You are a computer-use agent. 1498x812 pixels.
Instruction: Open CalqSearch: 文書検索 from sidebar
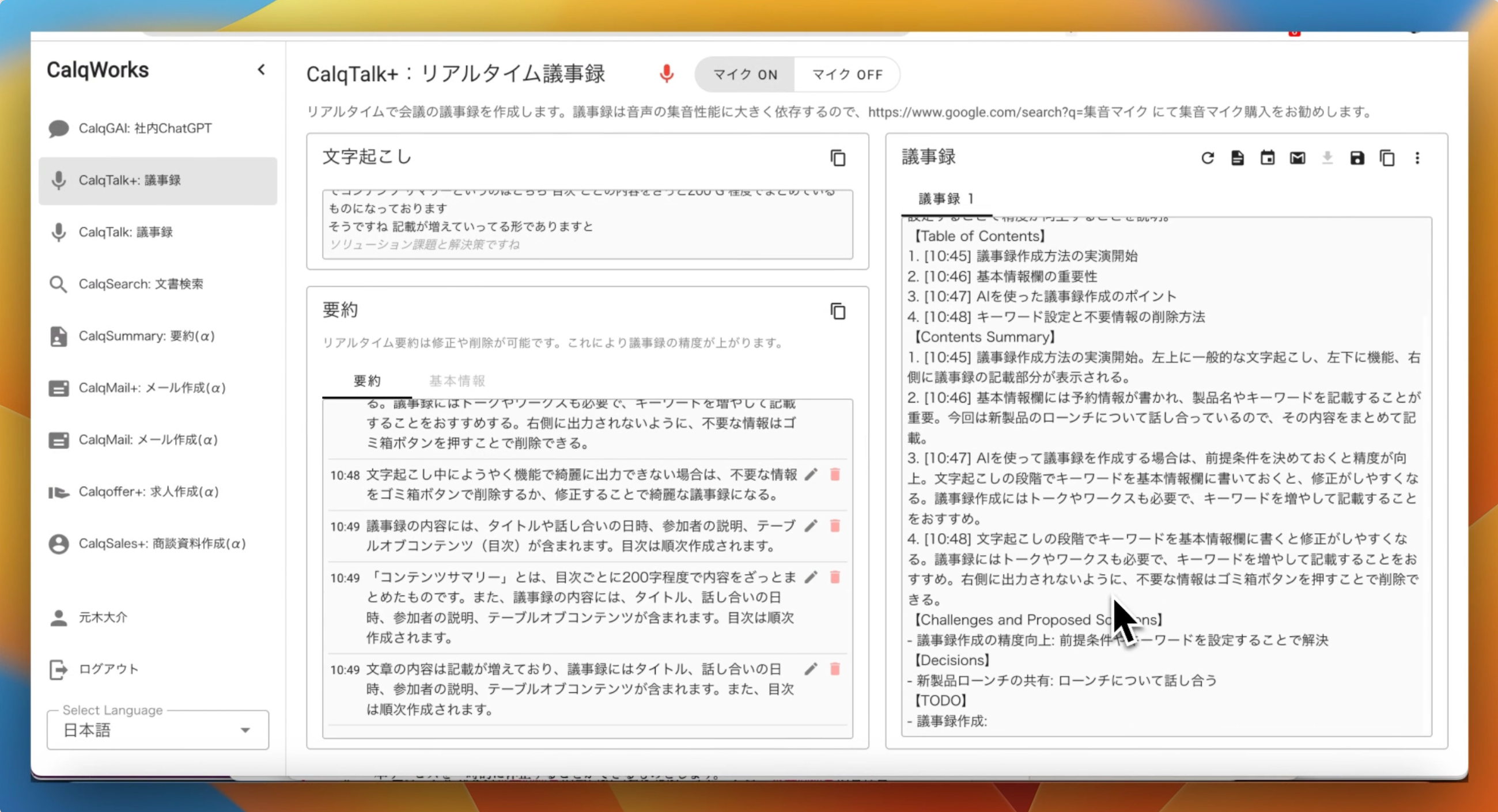coord(141,284)
